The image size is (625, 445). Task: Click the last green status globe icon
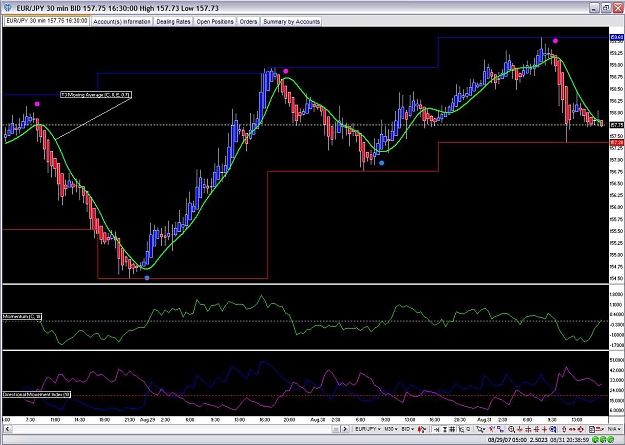click(x=611, y=439)
